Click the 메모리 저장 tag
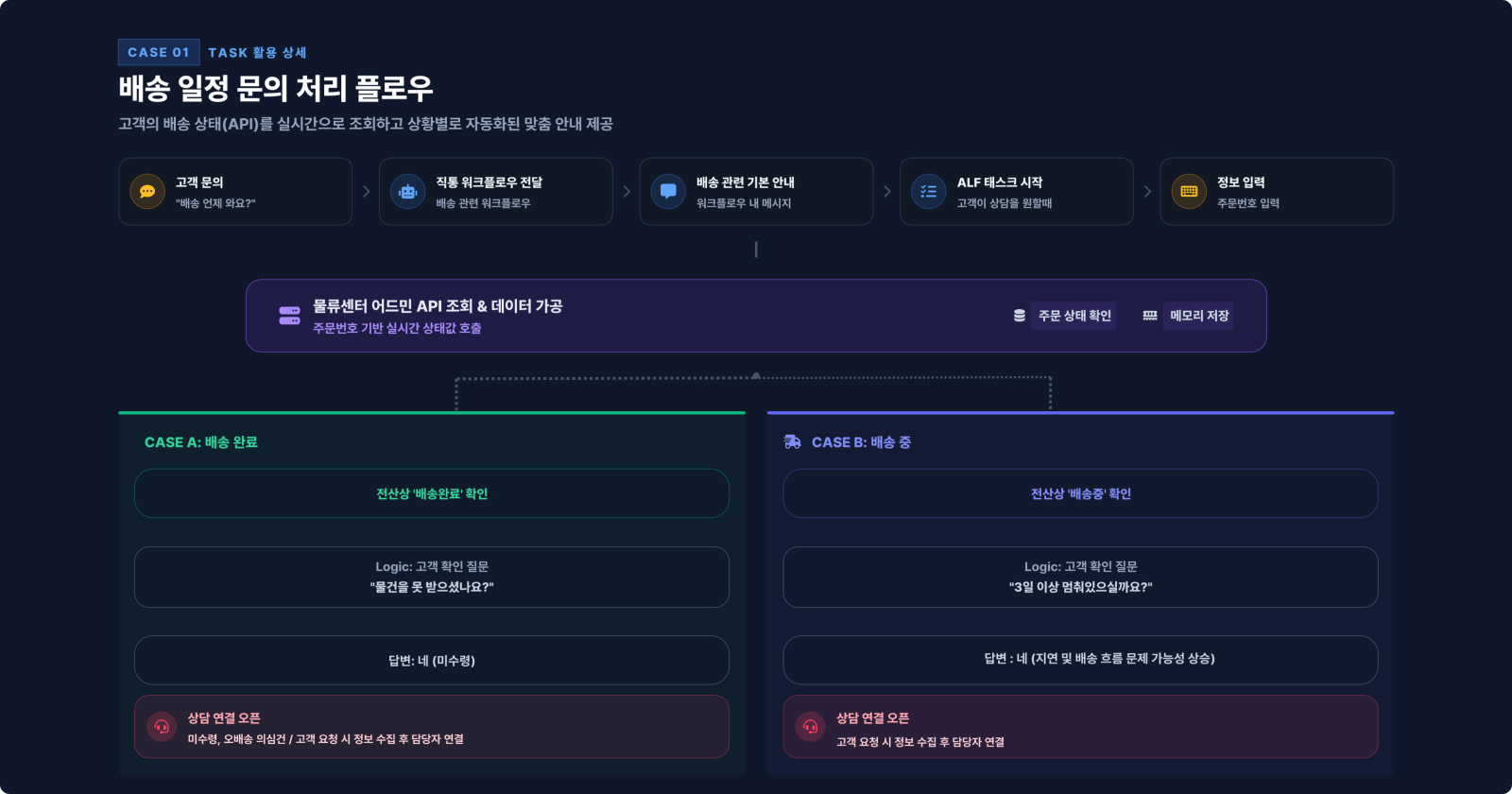 [1199, 316]
